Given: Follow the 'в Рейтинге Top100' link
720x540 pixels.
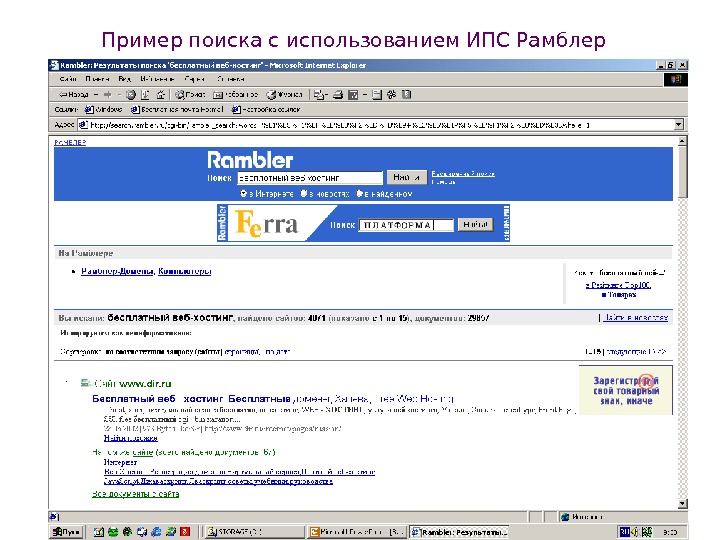Looking at the screenshot, I should pyautogui.click(x=619, y=285).
